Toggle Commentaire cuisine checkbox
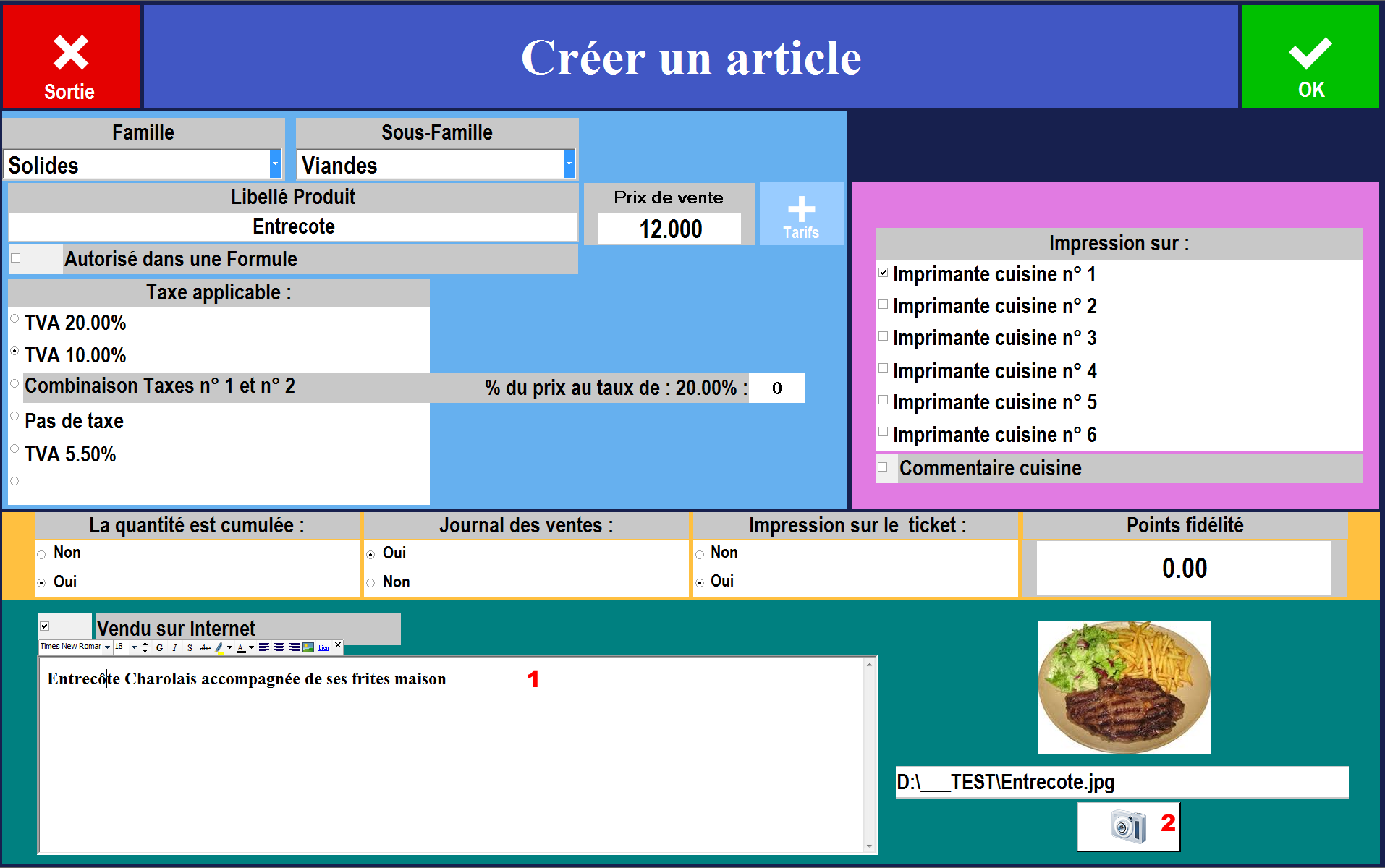The height and width of the screenshot is (868, 1385). coord(883,467)
